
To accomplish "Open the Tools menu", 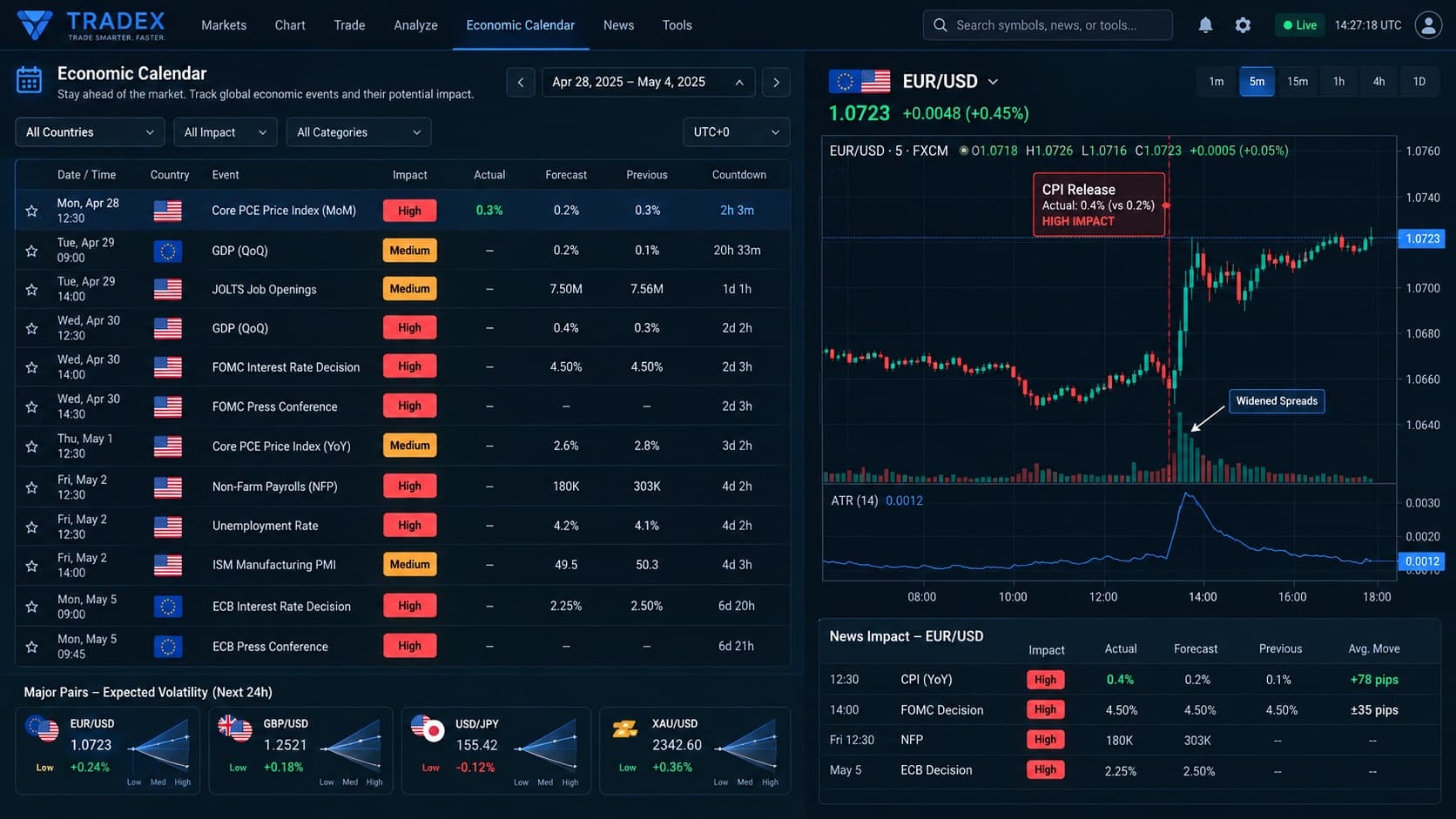I will (677, 25).
